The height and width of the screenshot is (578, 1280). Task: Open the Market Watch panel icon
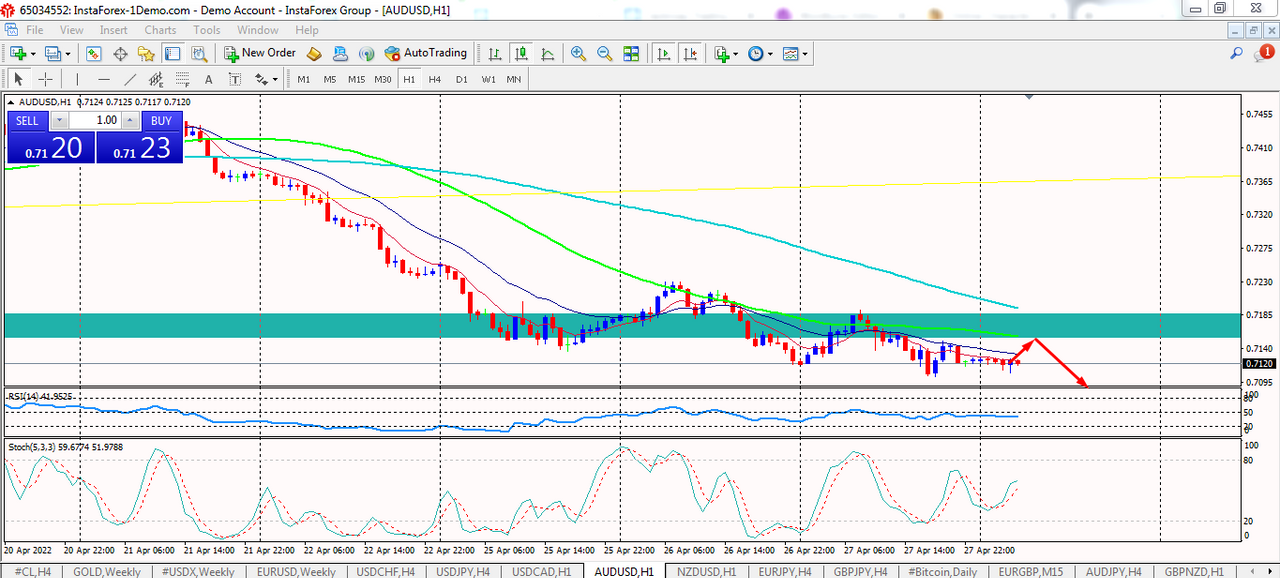tap(94, 53)
